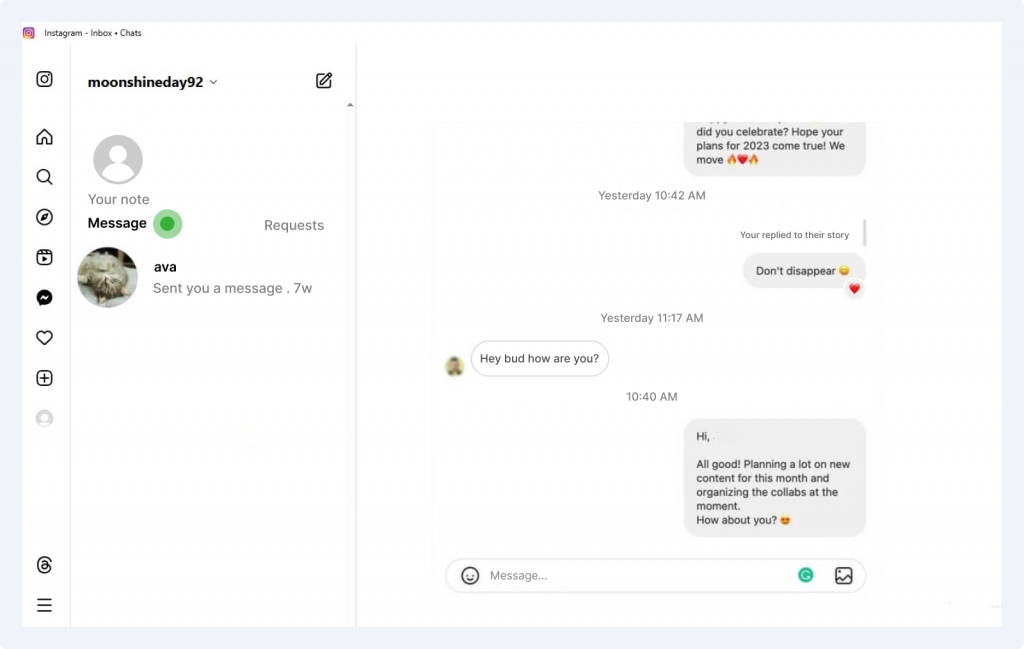Screen dimensions: 1024x649
Task: Open the Reels icon in sidebar
Action: (x=44, y=257)
